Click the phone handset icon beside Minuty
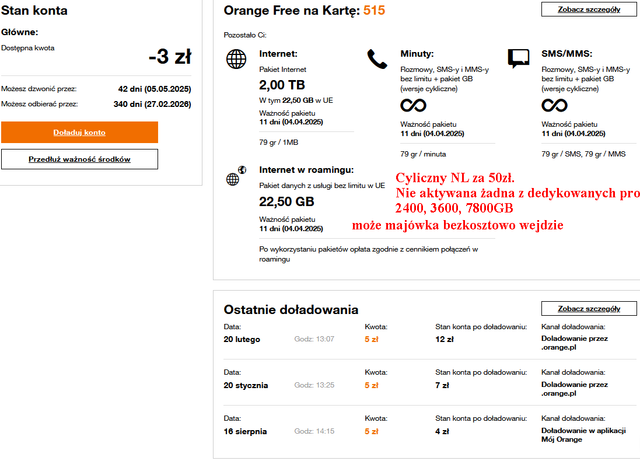640x460 pixels. [x=377, y=59]
